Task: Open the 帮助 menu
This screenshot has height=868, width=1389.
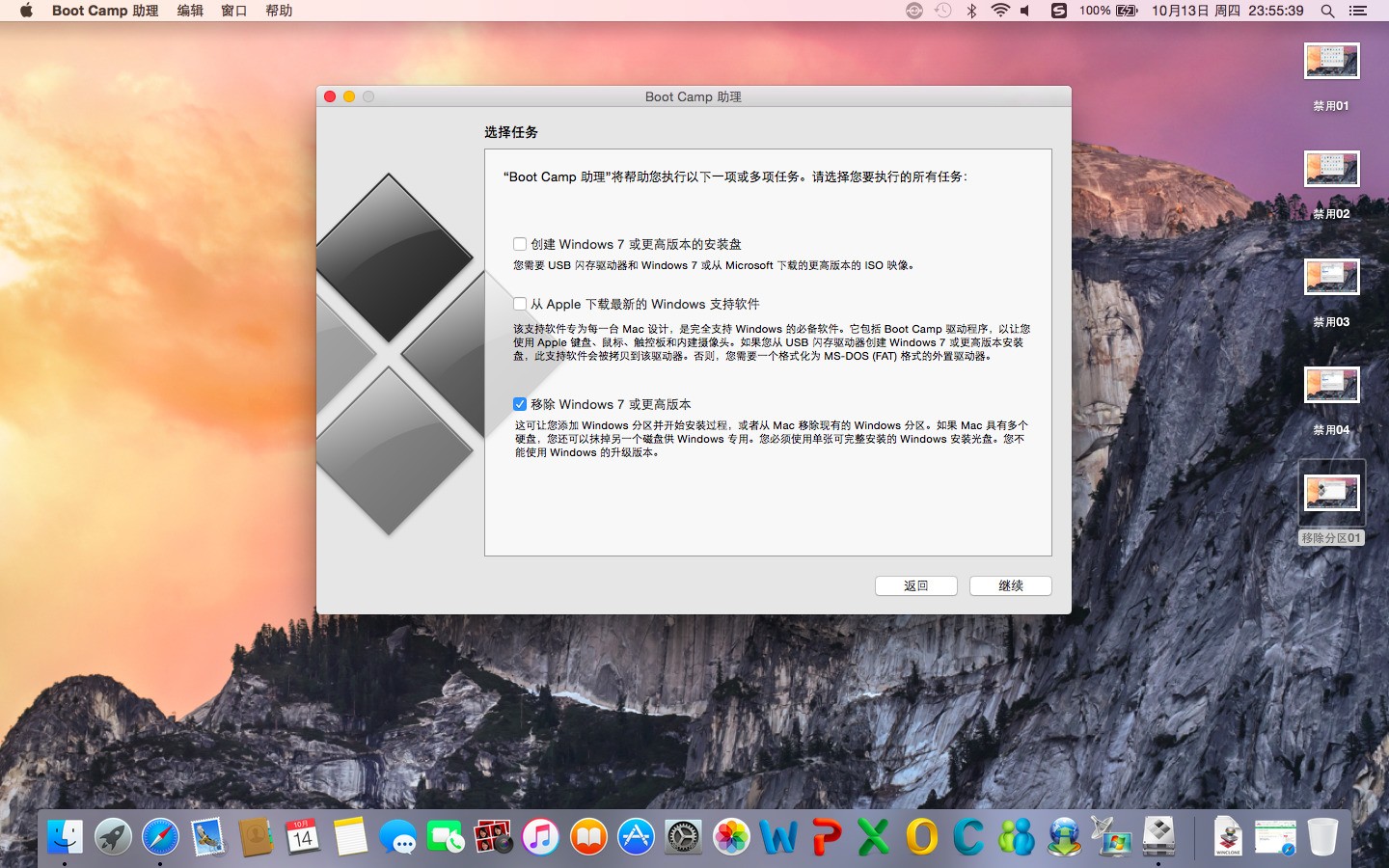Action: [x=279, y=11]
